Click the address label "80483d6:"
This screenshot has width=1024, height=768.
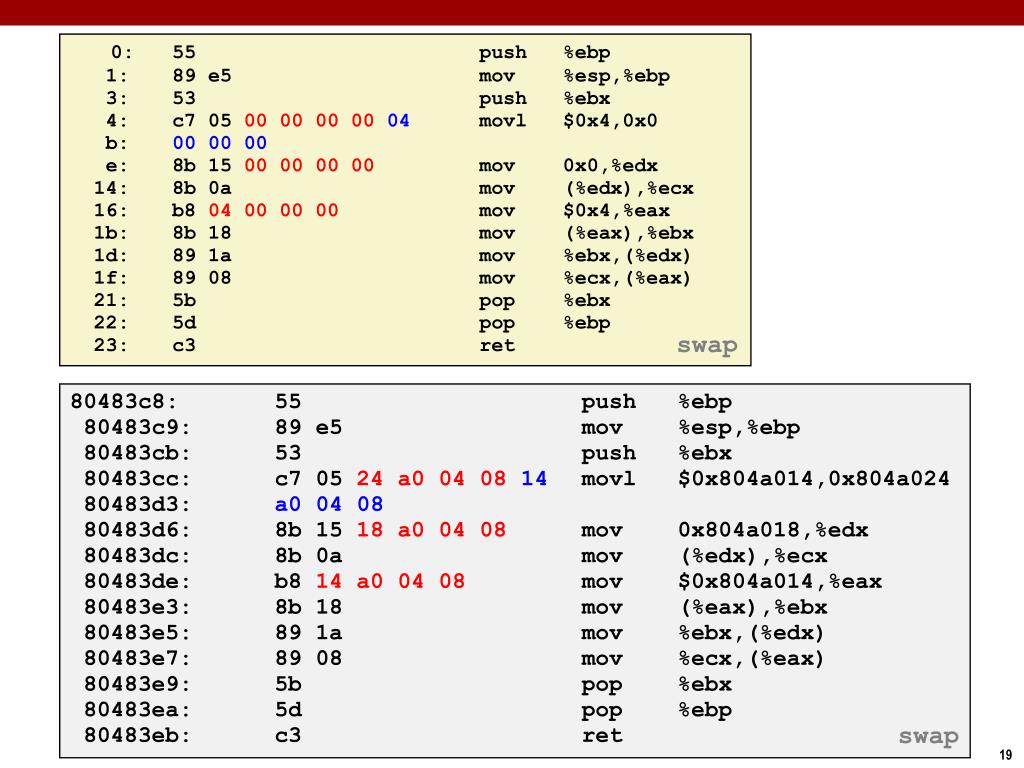pos(137,530)
